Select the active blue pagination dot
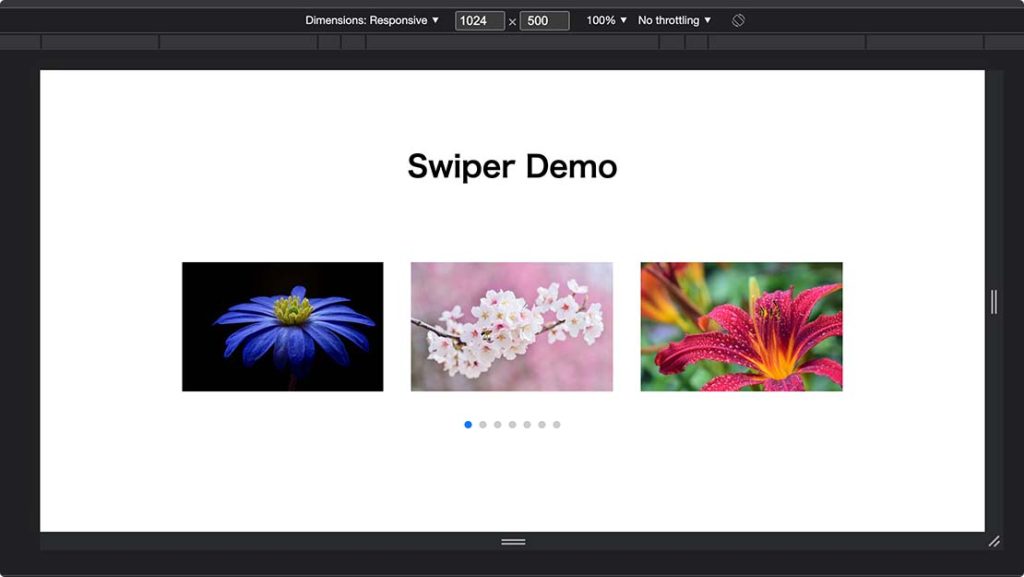1024x577 pixels. pos(468,424)
